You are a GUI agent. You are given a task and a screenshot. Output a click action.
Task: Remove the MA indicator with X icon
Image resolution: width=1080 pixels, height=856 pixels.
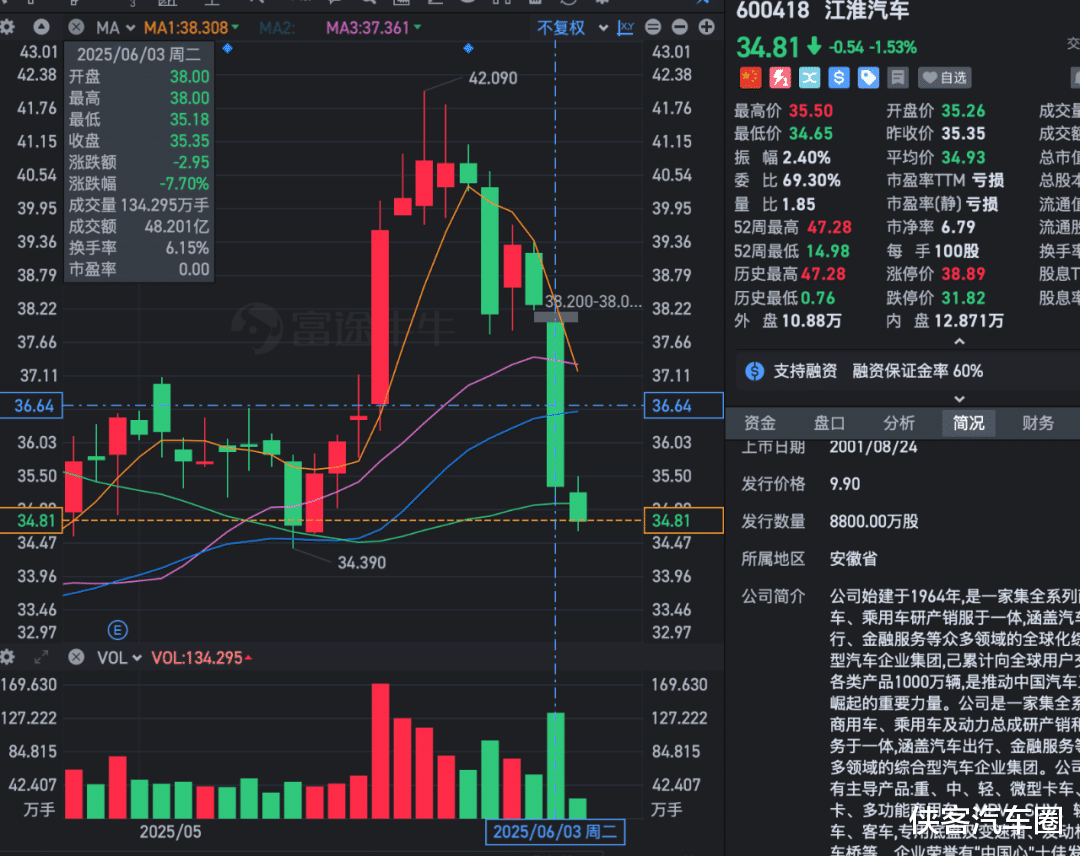tap(77, 27)
